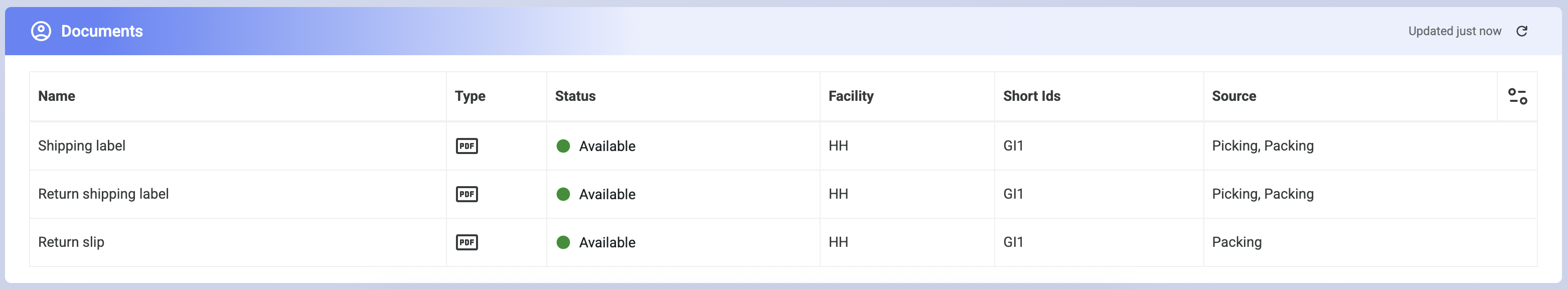Open the Return slip PDF icon
The image size is (1568, 289).
click(x=467, y=242)
